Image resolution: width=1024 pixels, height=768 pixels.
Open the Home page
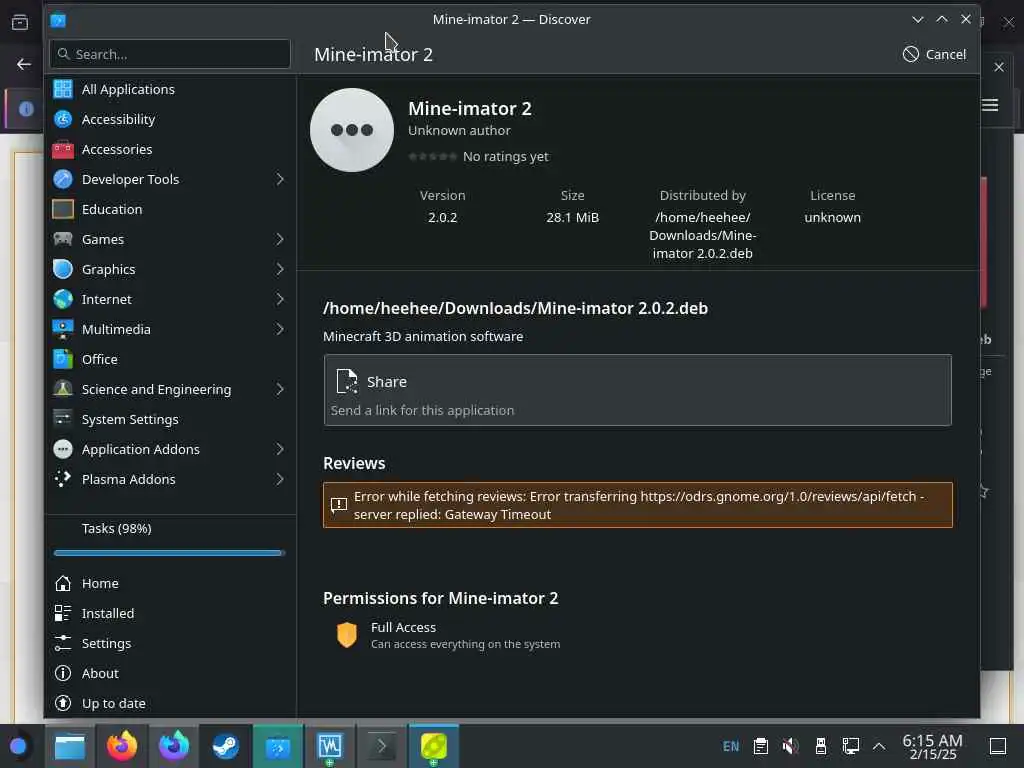pyautogui.click(x=170, y=583)
